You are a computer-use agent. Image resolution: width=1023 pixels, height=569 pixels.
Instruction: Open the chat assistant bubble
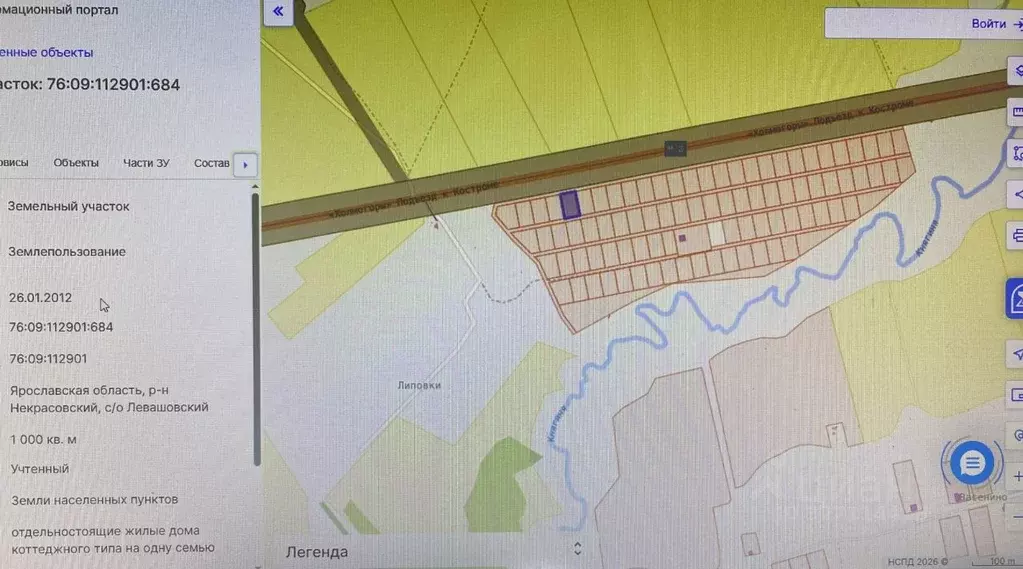(971, 463)
